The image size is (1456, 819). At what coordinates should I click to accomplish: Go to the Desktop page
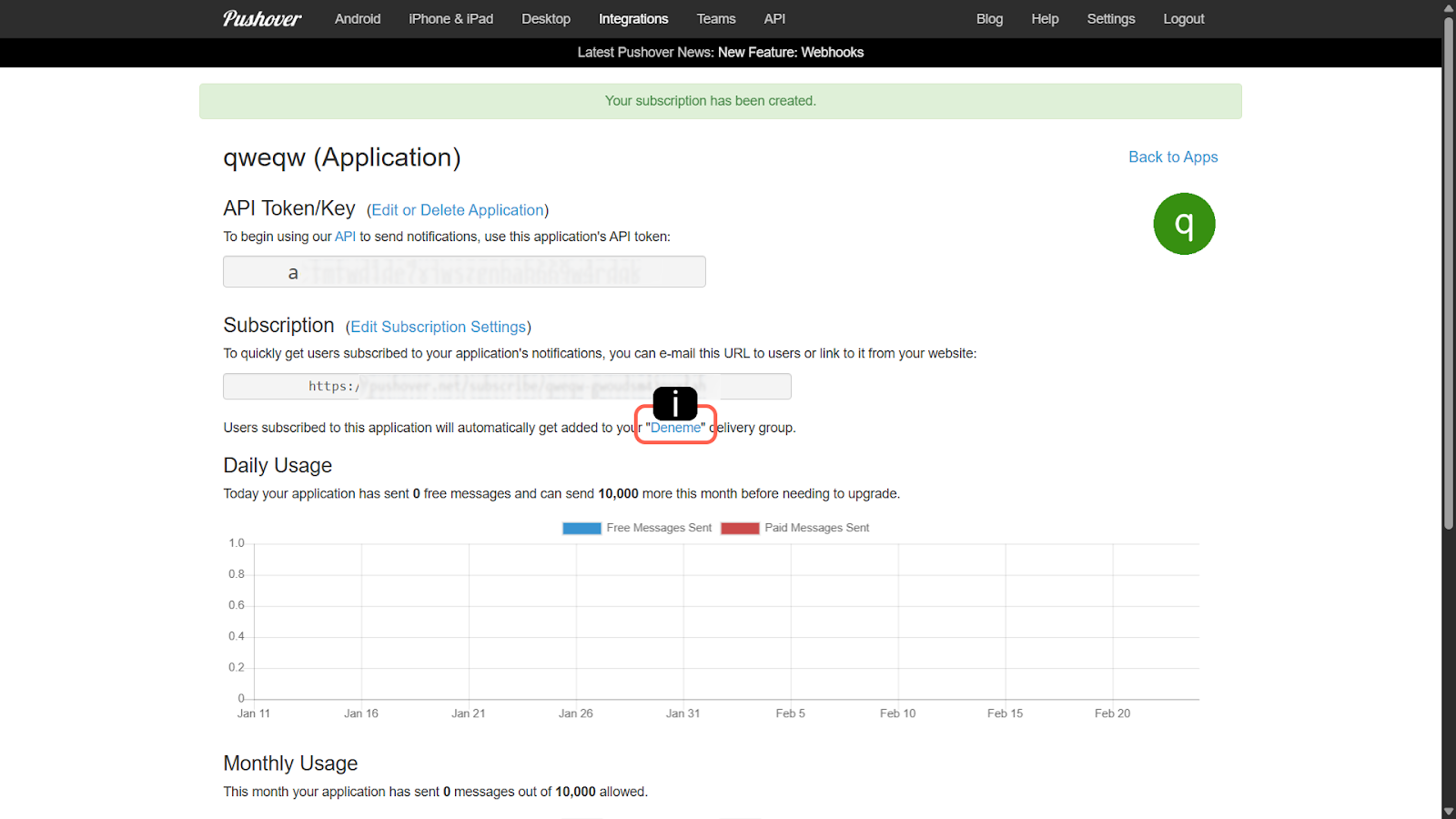[546, 19]
